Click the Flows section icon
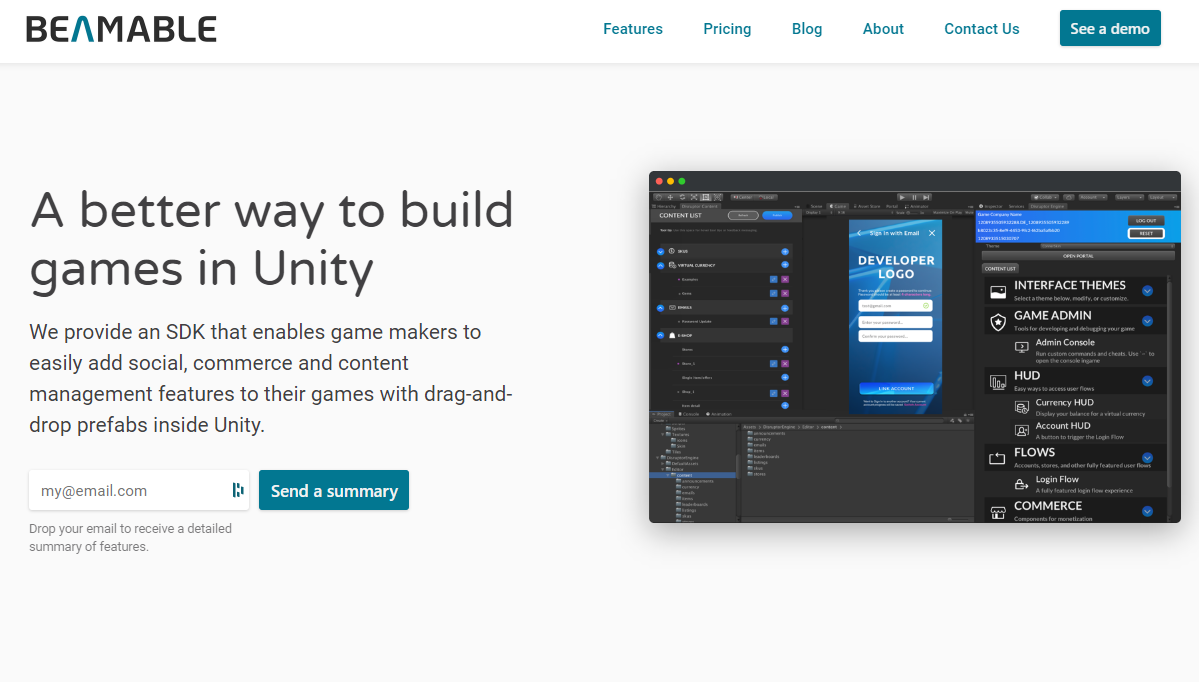This screenshot has height=682, width=1199. (997, 459)
